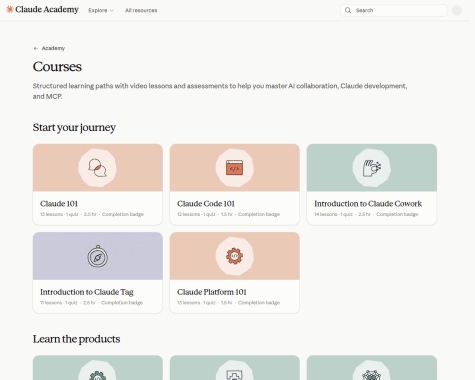Click the Learn the products heading

click(76, 339)
